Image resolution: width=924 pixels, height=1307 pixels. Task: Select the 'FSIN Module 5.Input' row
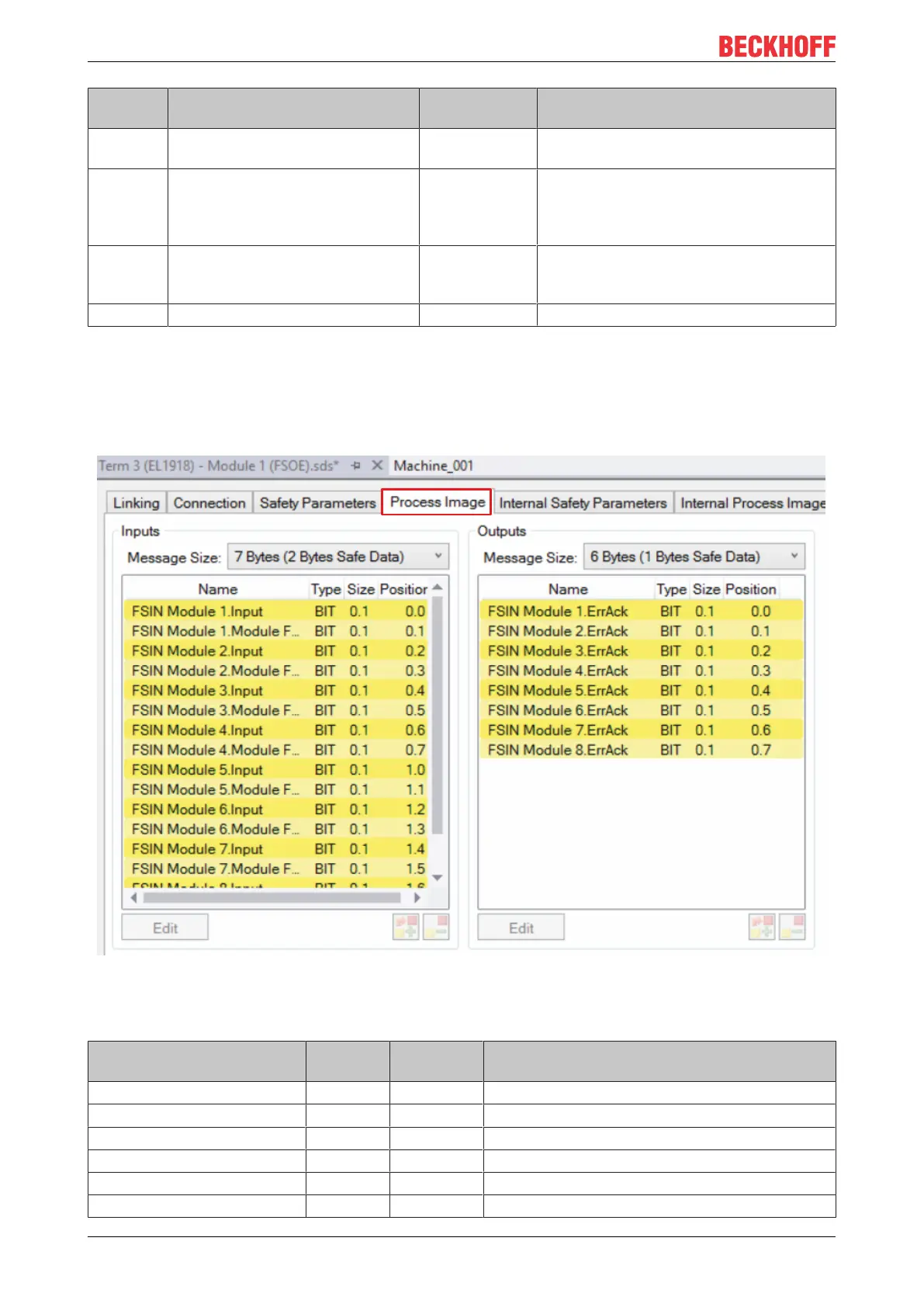(x=277, y=770)
